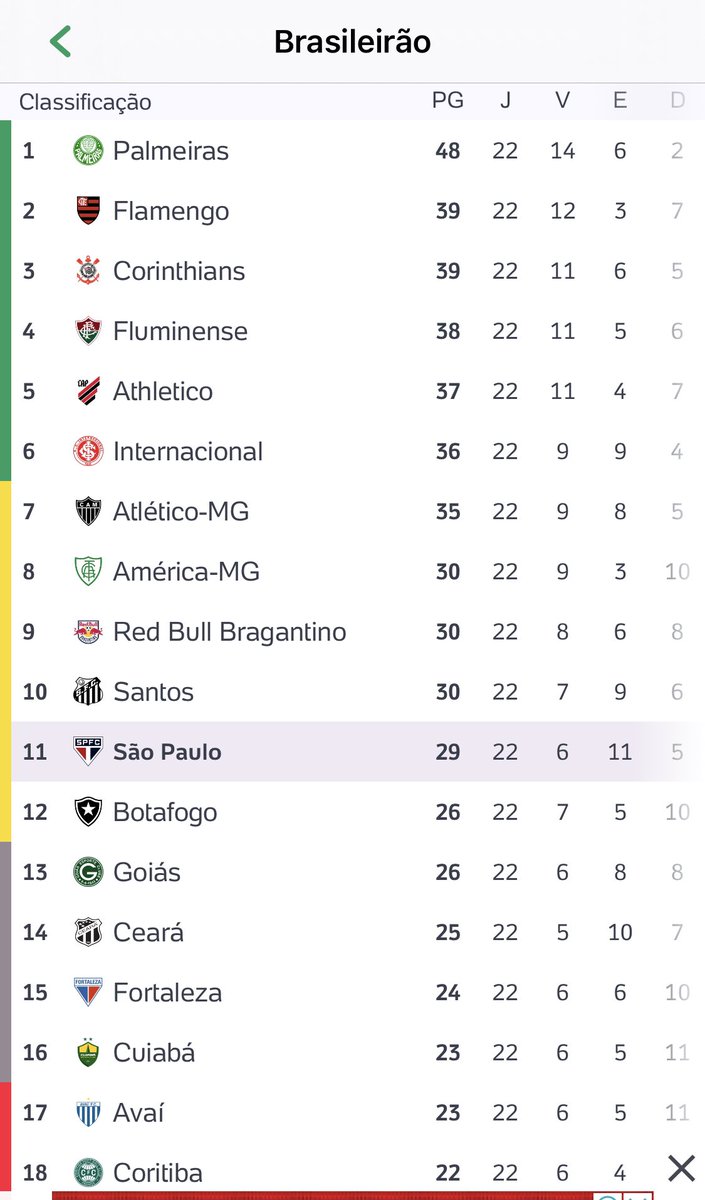
Task: Tap the Classificação header label
Action: click(x=86, y=102)
